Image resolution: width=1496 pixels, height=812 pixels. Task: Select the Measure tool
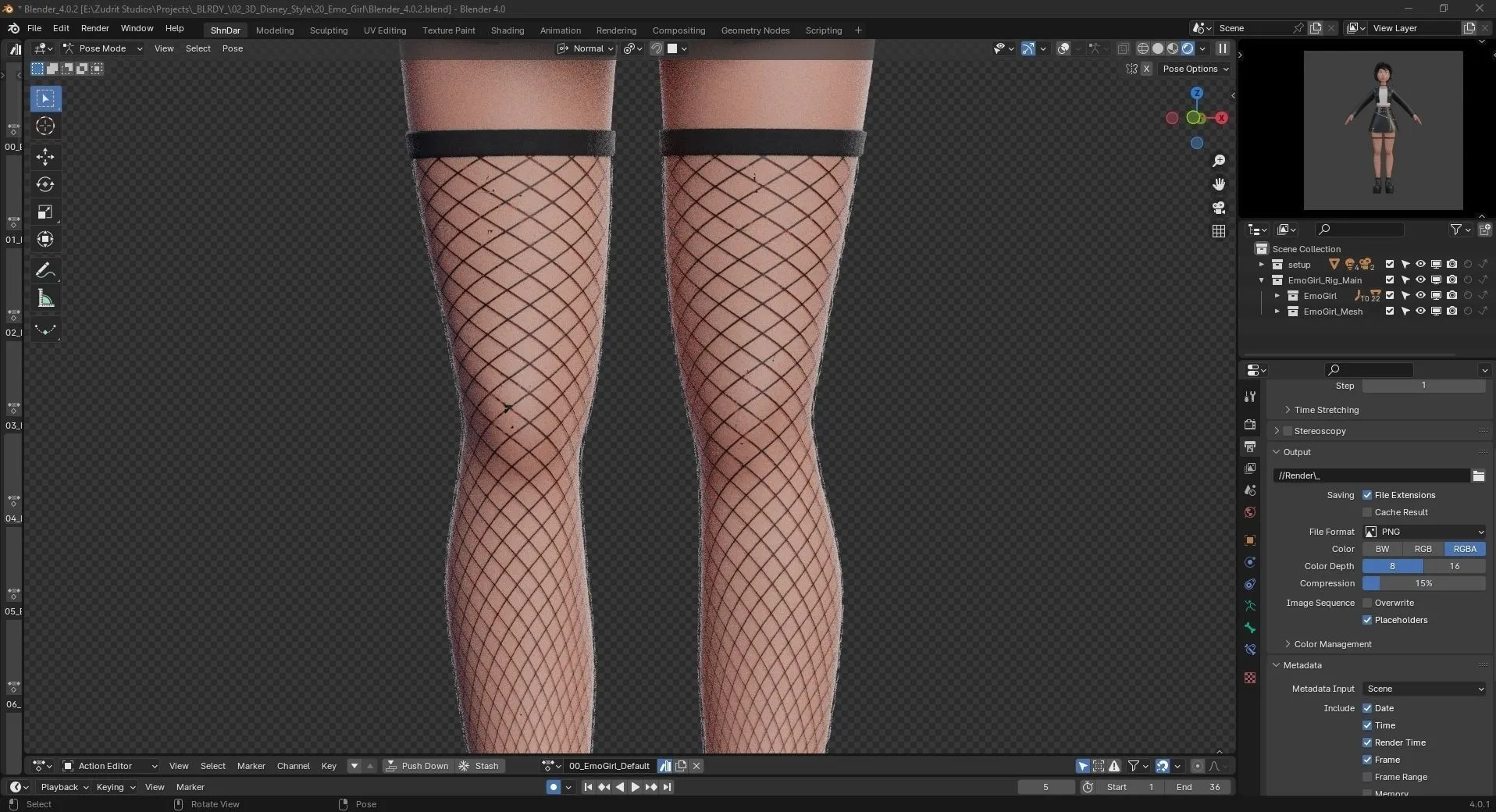coord(45,297)
